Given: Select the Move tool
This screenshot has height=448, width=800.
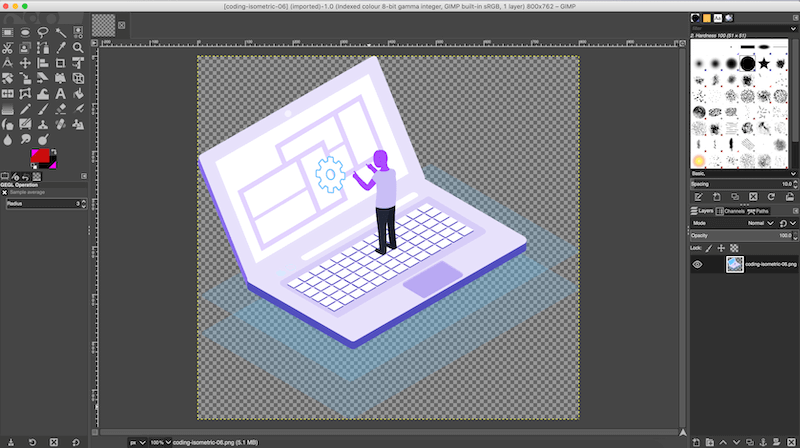Looking at the screenshot, I should coord(25,62).
